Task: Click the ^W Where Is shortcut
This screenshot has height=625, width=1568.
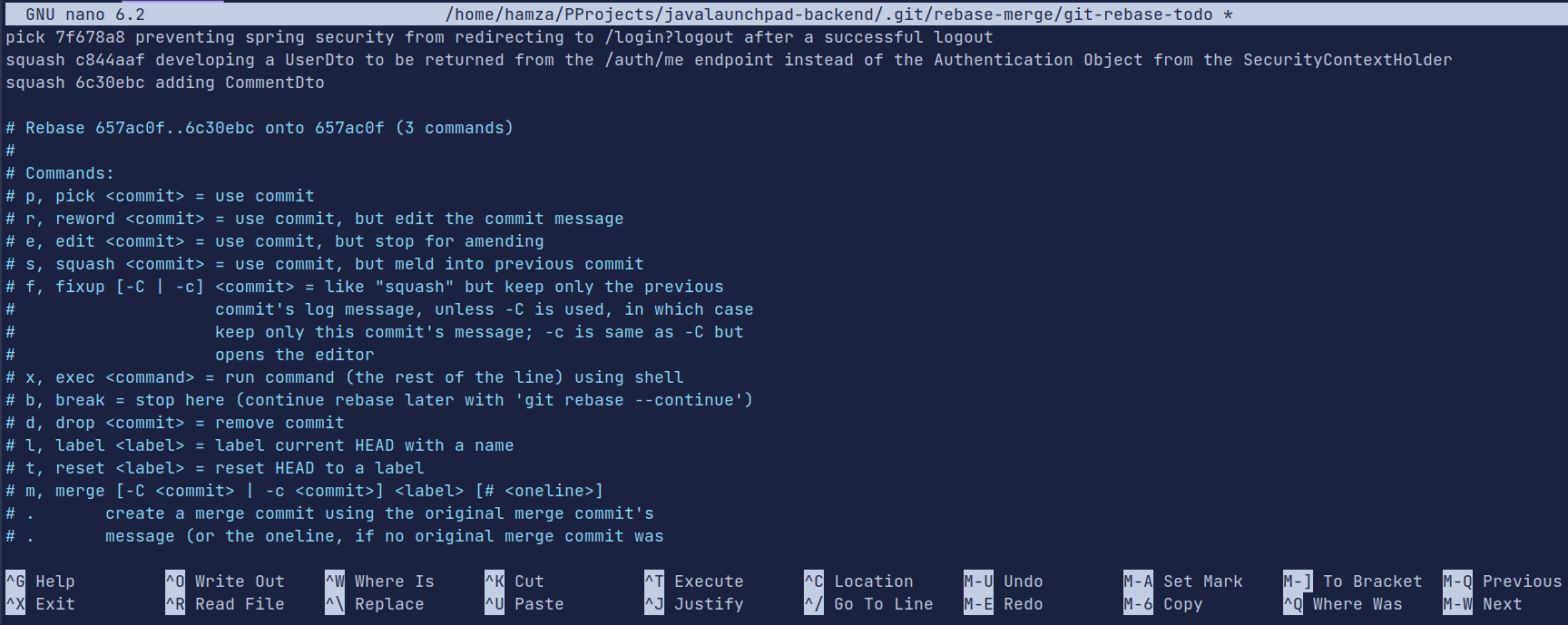Action: click(380, 581)
